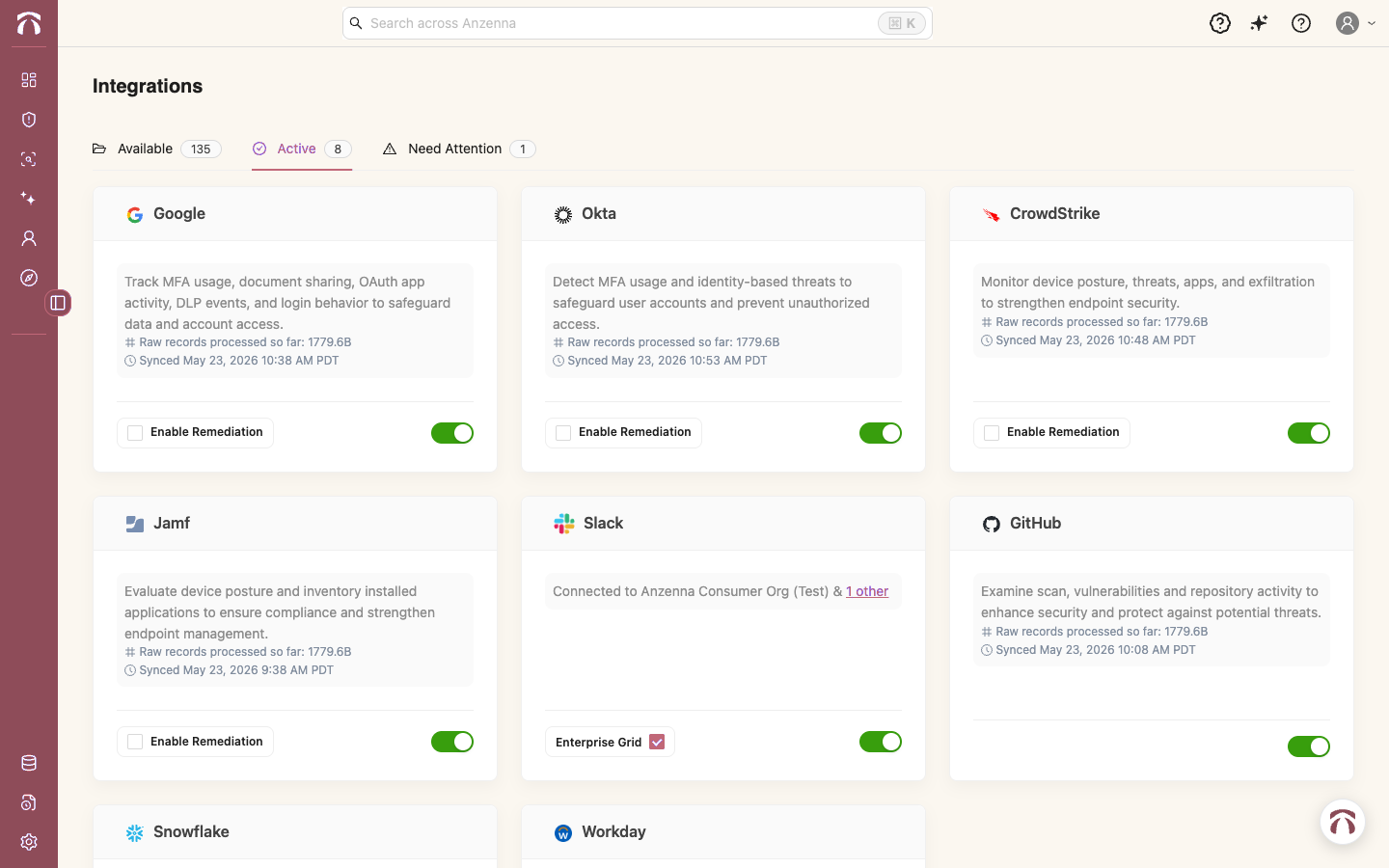Click the Snowflake card title

191,831
